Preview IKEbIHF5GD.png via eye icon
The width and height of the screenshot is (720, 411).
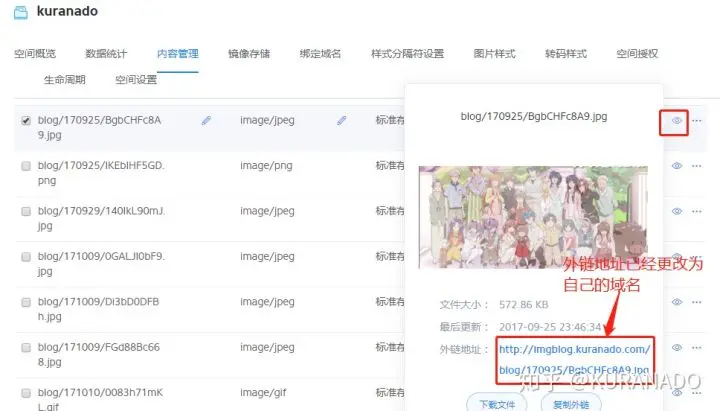(676, 166)
